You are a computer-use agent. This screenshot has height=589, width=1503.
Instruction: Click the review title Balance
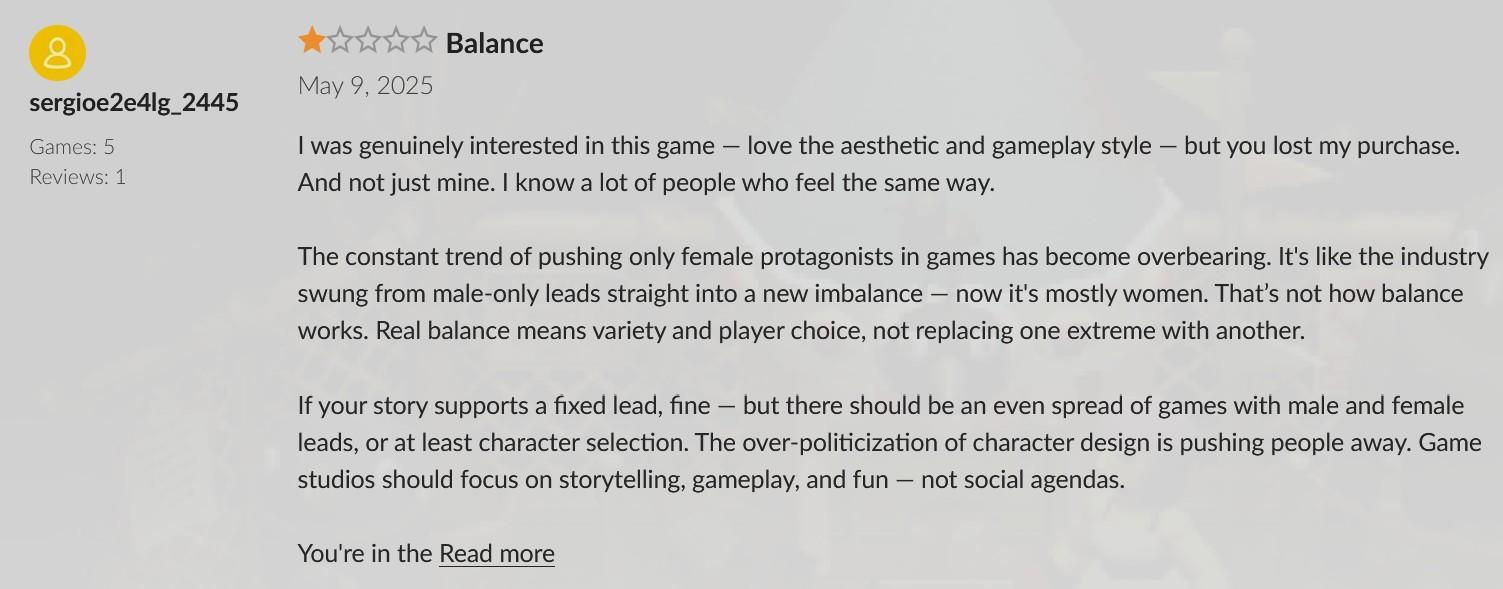(495, 43)
